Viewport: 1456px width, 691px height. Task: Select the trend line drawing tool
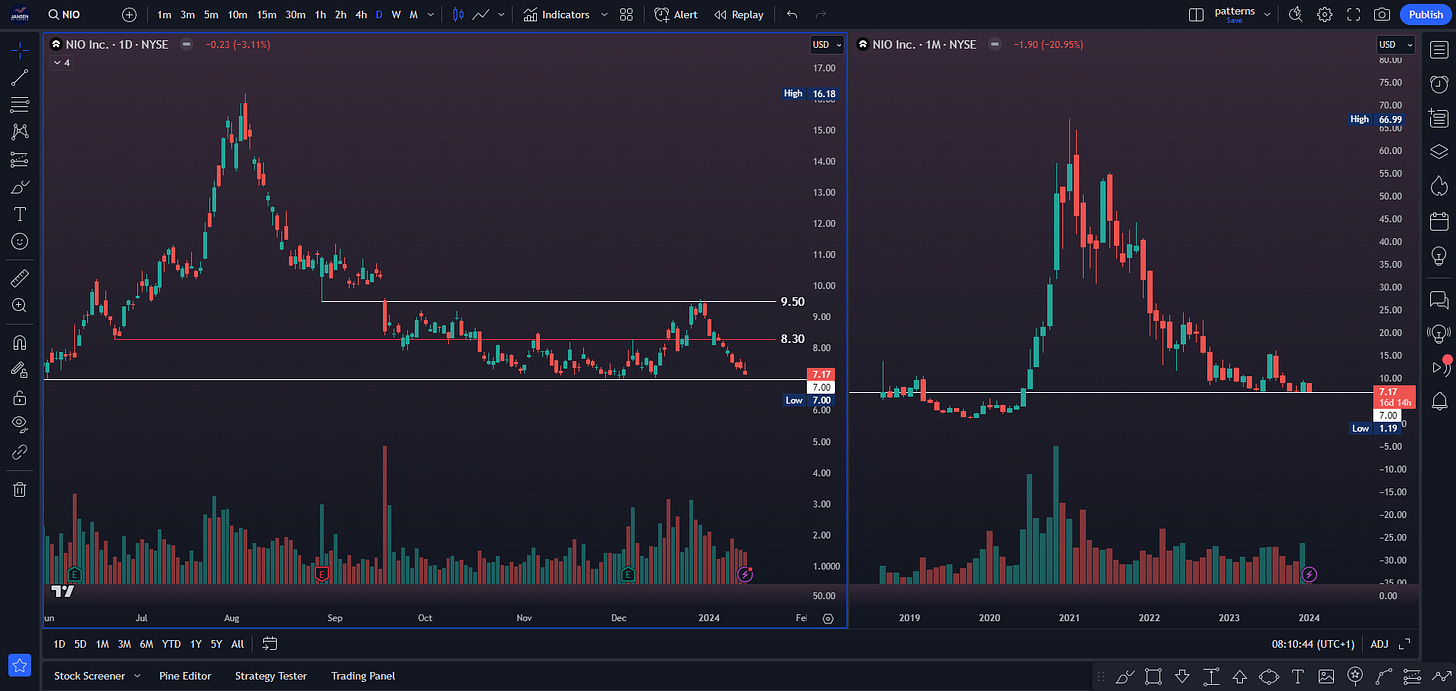point(20,77)
